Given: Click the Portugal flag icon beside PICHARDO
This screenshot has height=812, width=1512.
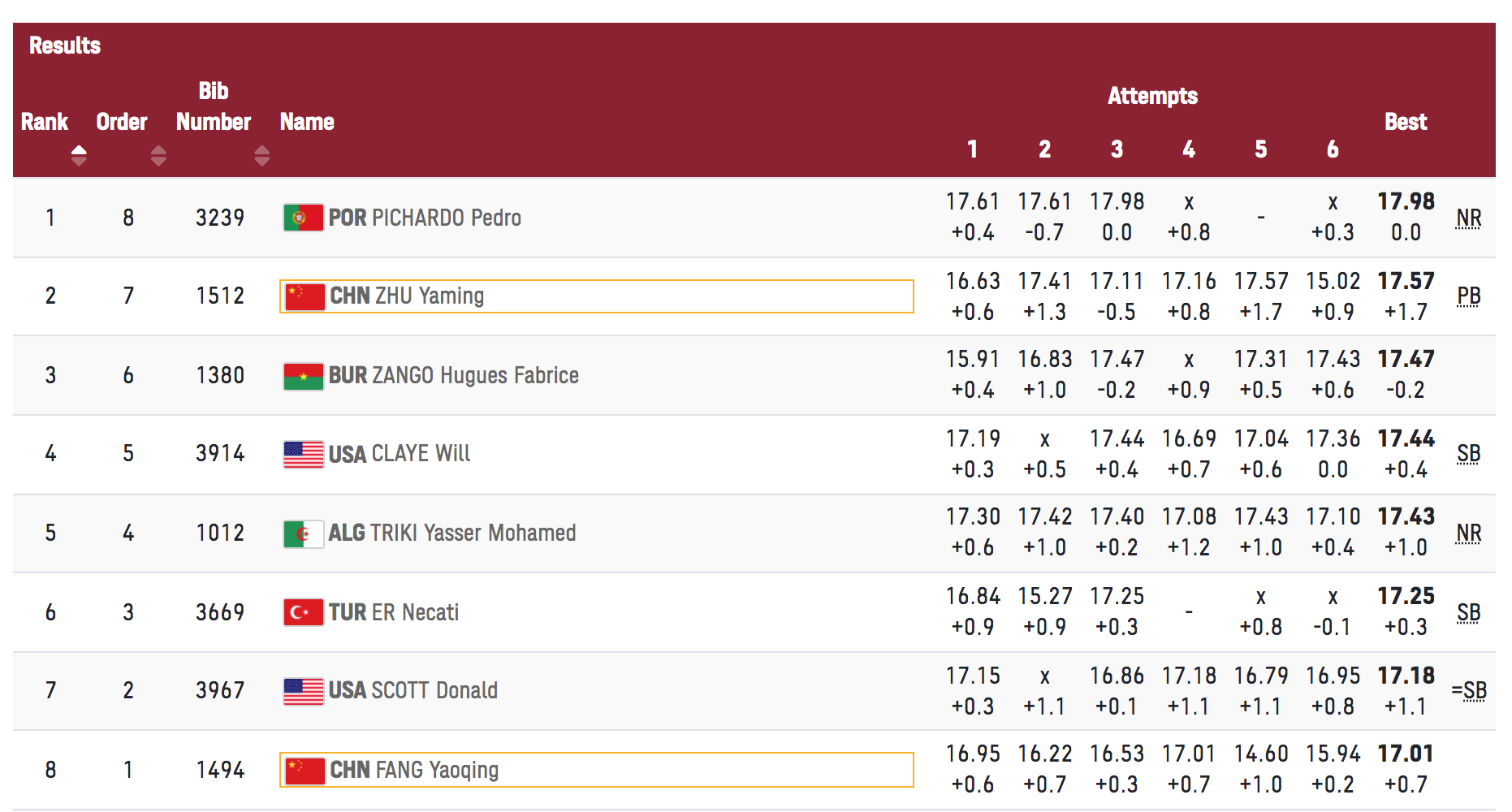Looking at the screenshot, I should (x=303, y=218).
